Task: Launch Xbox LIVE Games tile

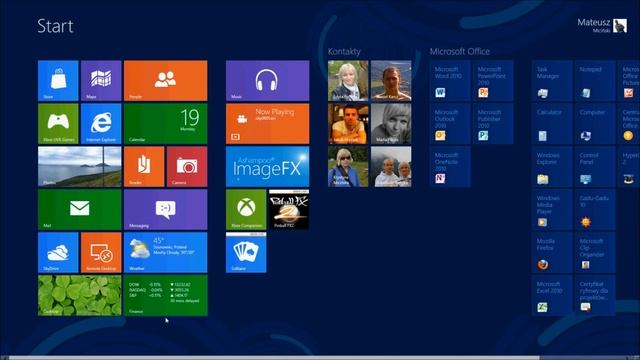Action: (58, 124)
